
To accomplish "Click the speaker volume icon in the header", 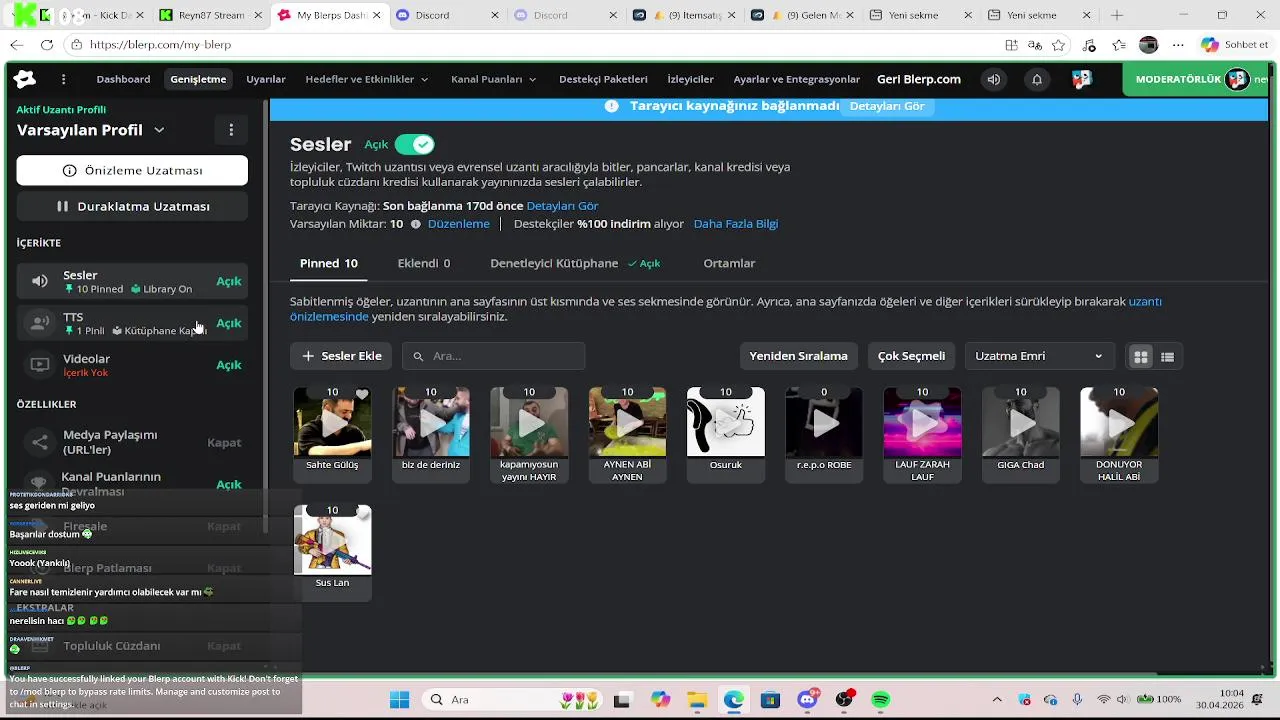I will [993, 79].
